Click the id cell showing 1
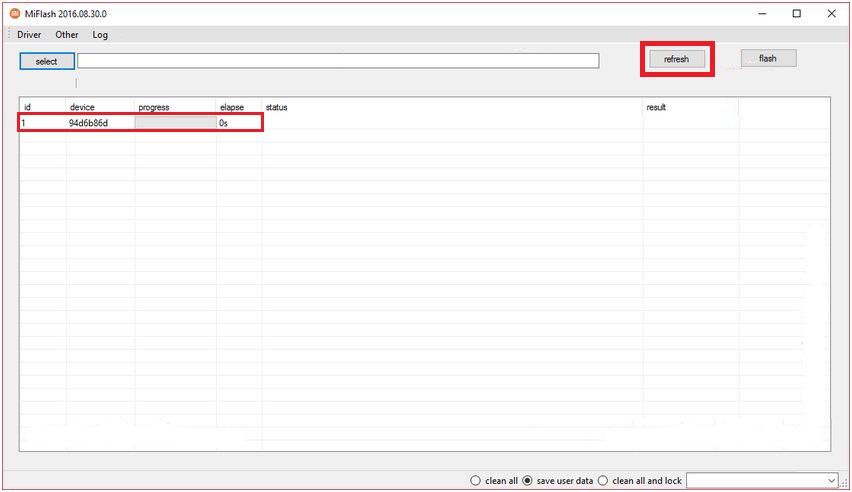 [x=24, y=123]
